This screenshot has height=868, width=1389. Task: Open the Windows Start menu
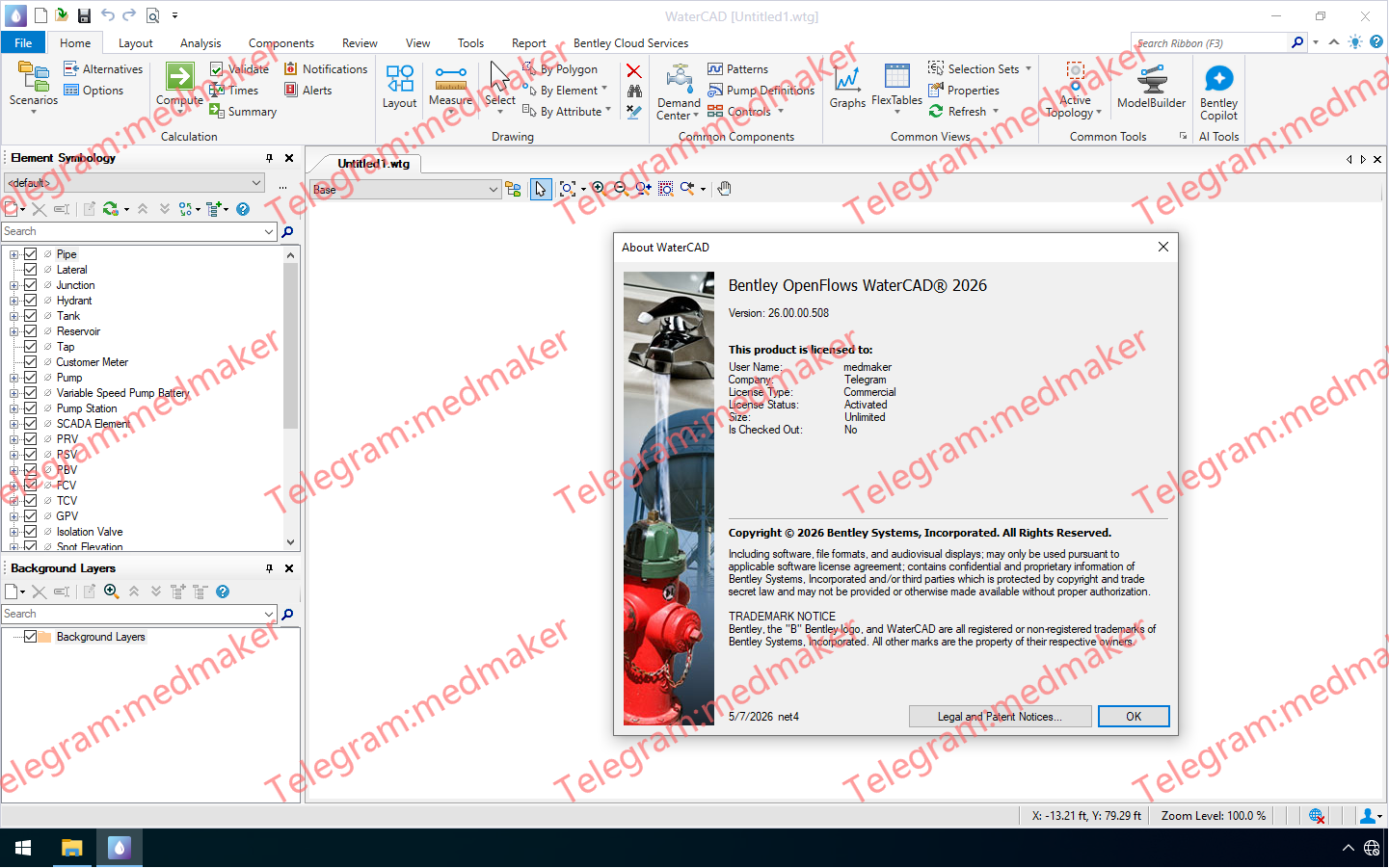click(x=23, y=848)
